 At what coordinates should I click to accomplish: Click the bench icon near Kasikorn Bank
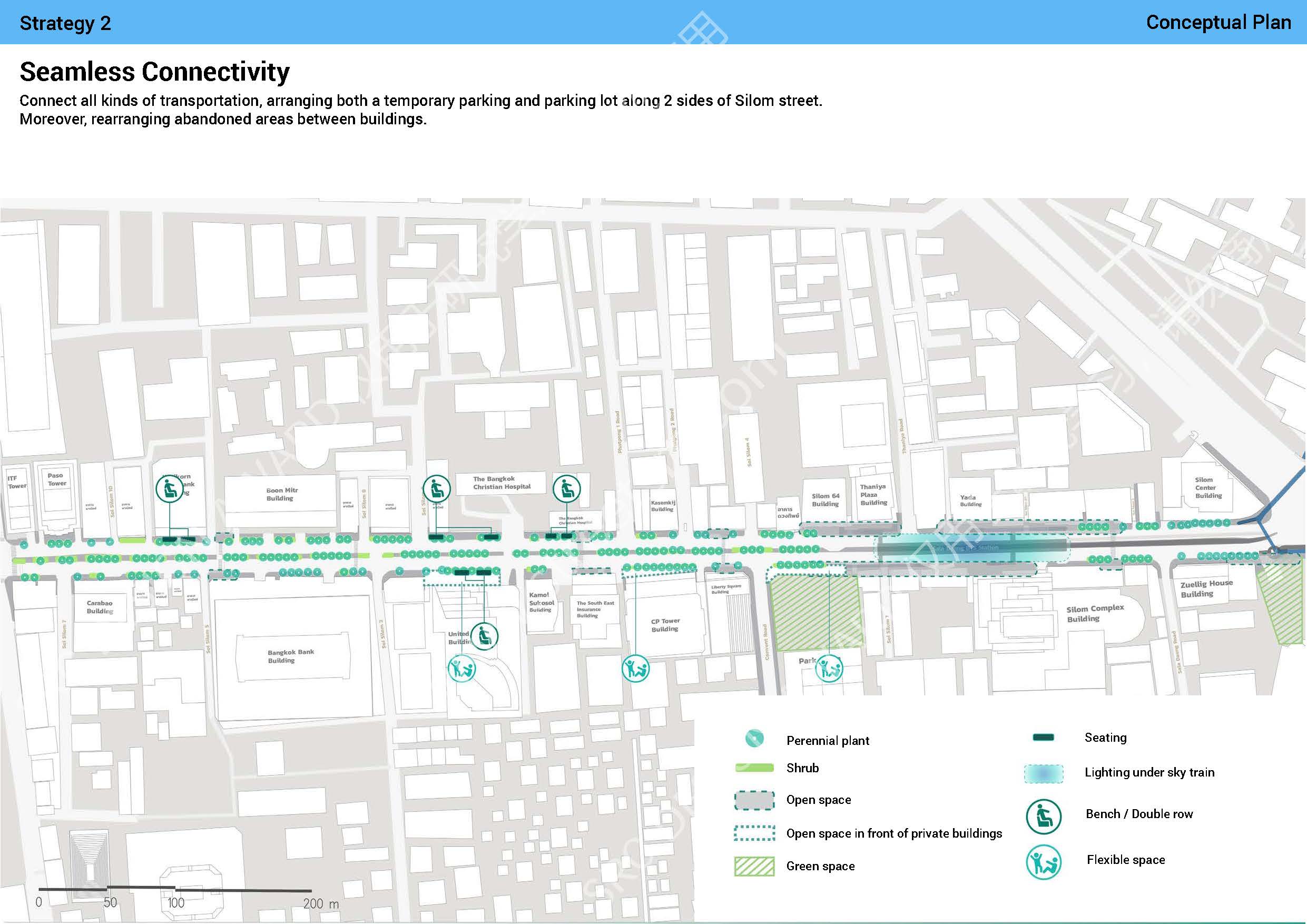coord(169,488)
